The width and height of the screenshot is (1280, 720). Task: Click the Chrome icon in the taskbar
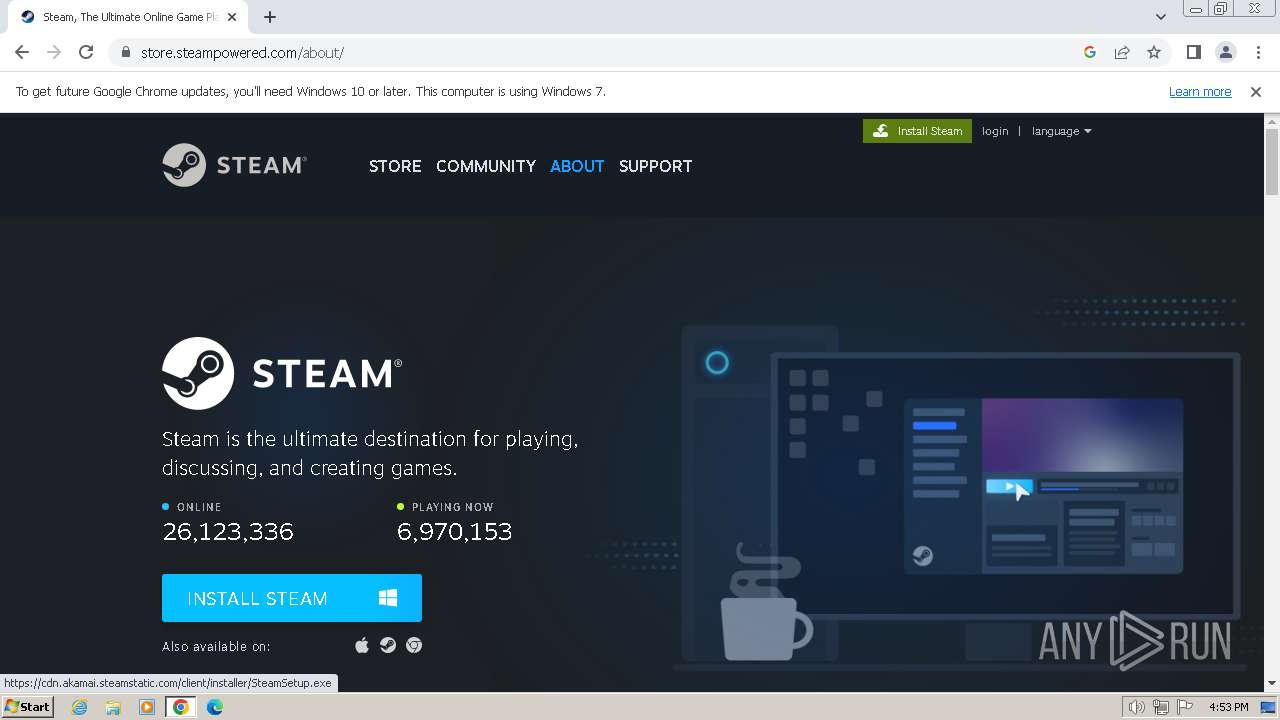[x=181, y=707]
